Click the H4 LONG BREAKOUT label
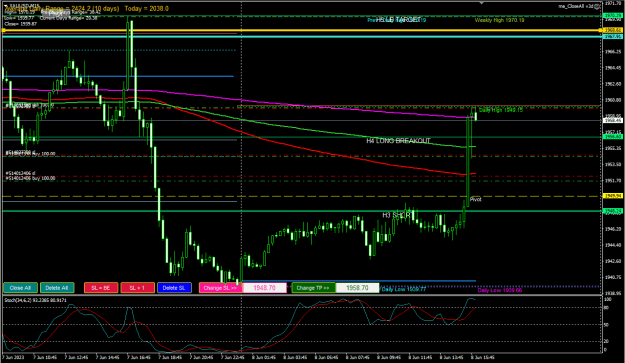The height and width of the screenshot is (363, 625). [398, 141]
